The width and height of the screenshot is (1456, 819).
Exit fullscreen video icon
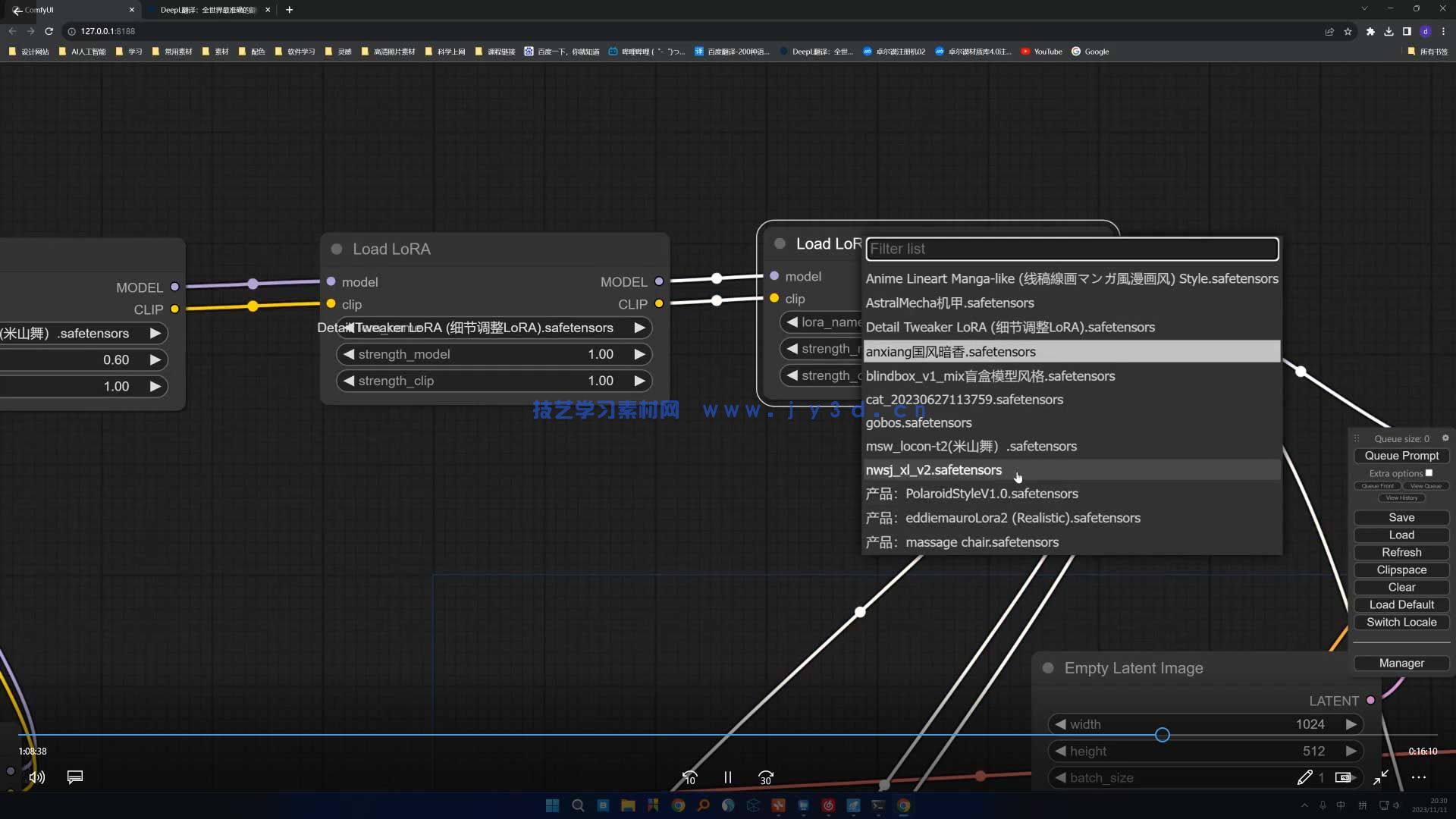click(1380, 777)
